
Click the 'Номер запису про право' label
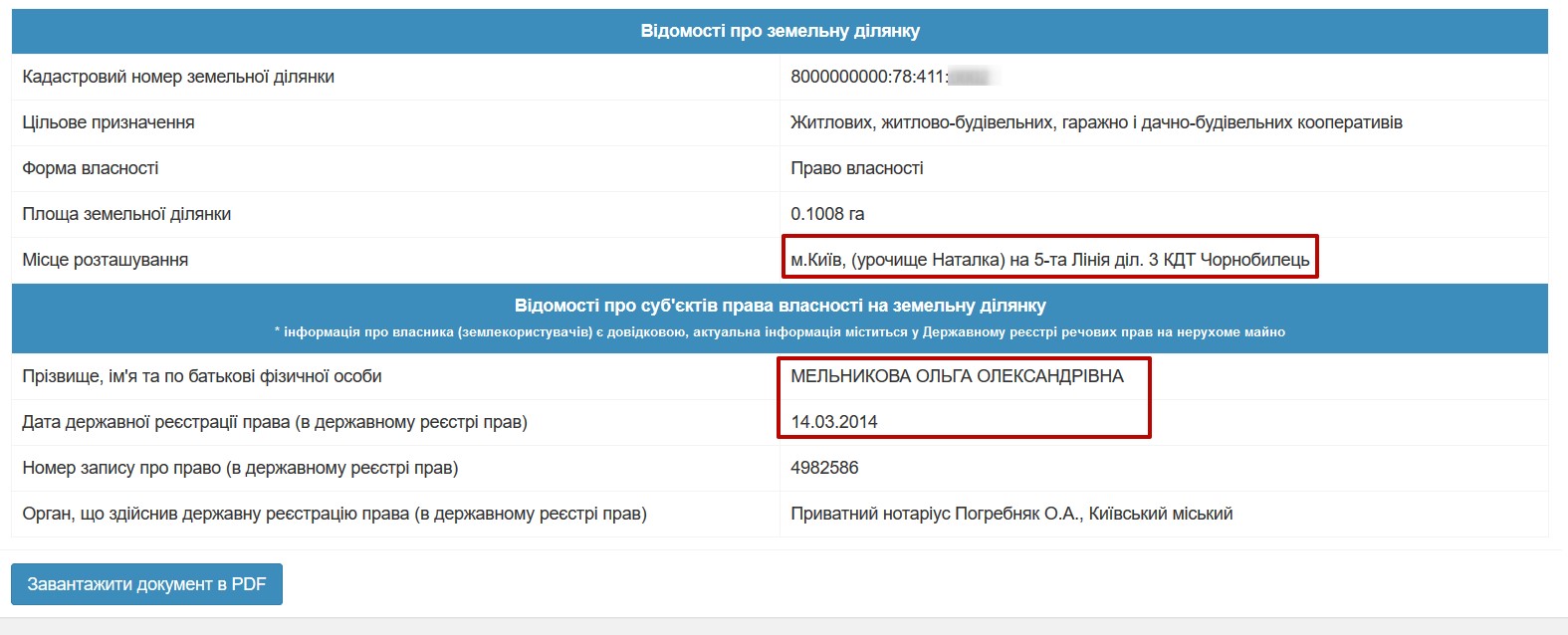240,468
